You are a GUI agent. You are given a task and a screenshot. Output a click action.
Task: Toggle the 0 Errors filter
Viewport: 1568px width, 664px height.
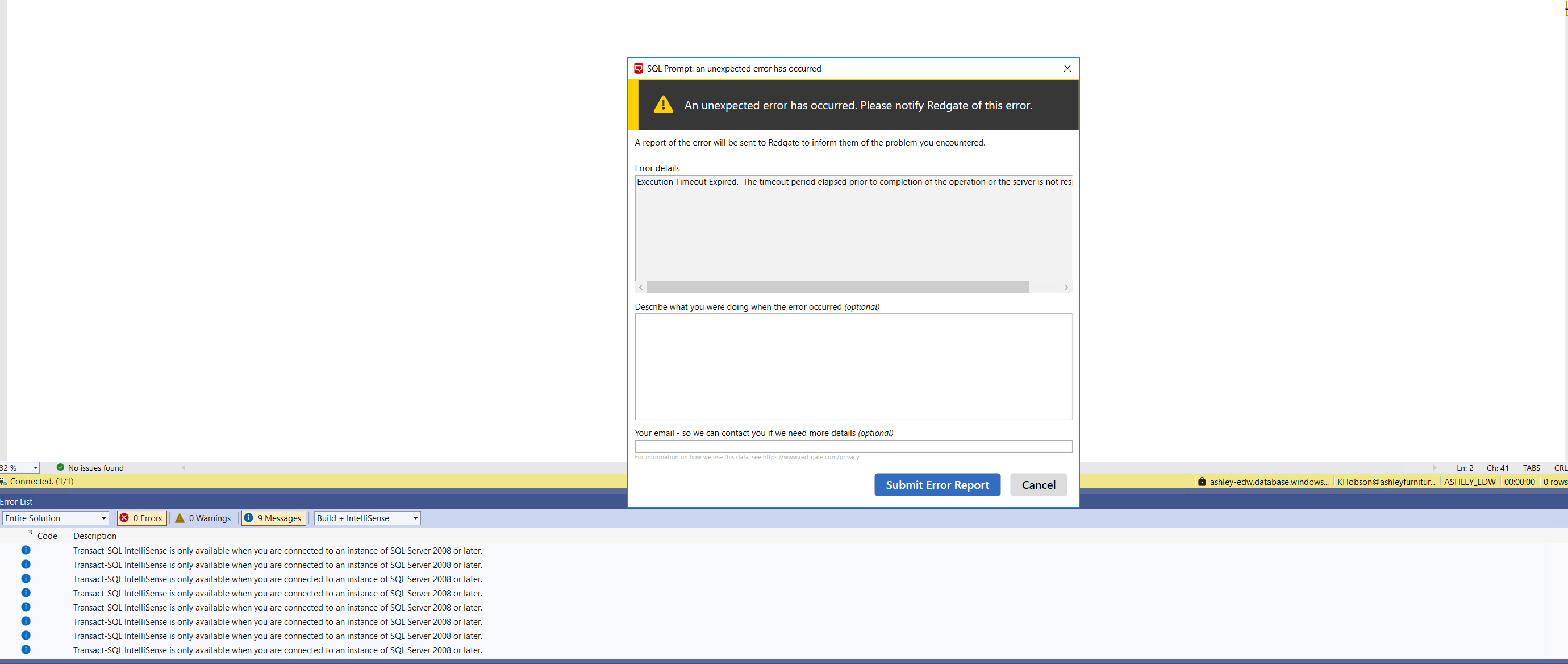(141, 518)
